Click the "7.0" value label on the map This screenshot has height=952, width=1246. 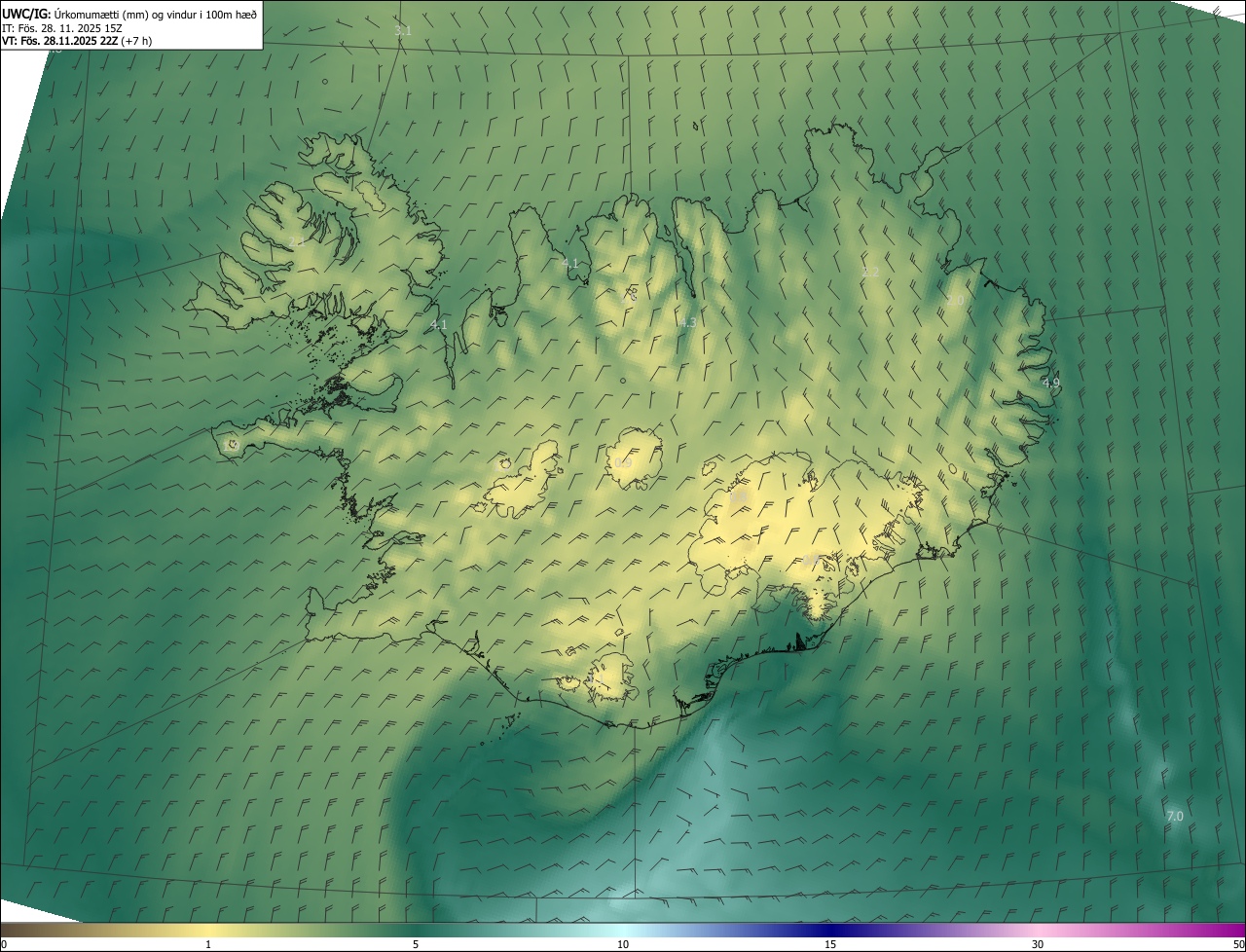(x=1175, y=816)
